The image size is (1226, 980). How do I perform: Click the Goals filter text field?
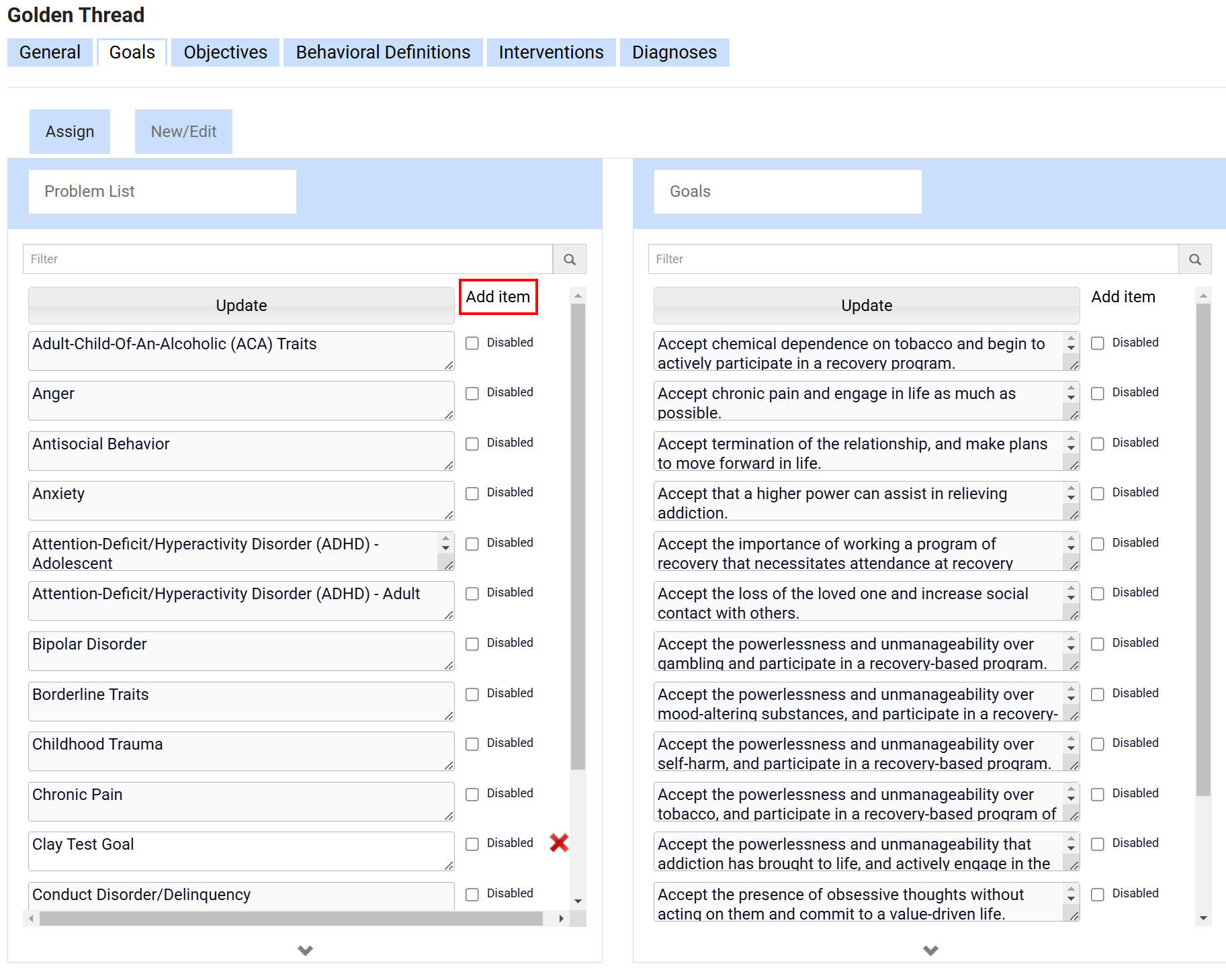point(912,259)
